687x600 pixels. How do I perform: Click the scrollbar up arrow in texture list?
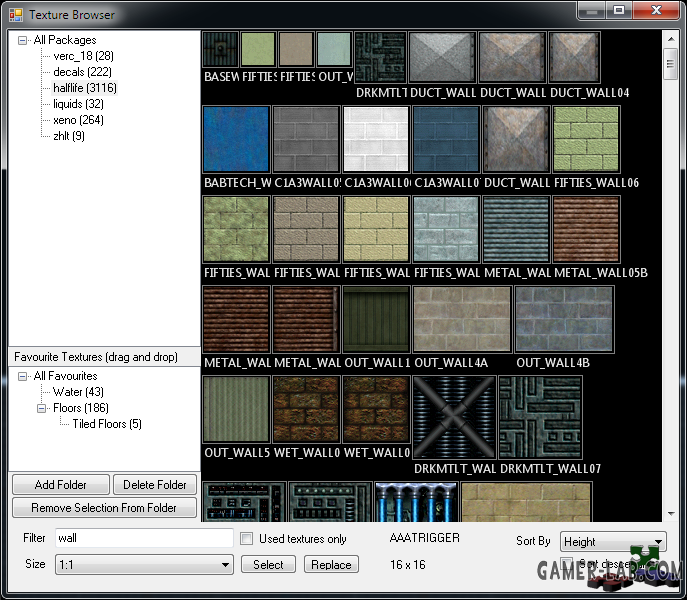point(671,39)
